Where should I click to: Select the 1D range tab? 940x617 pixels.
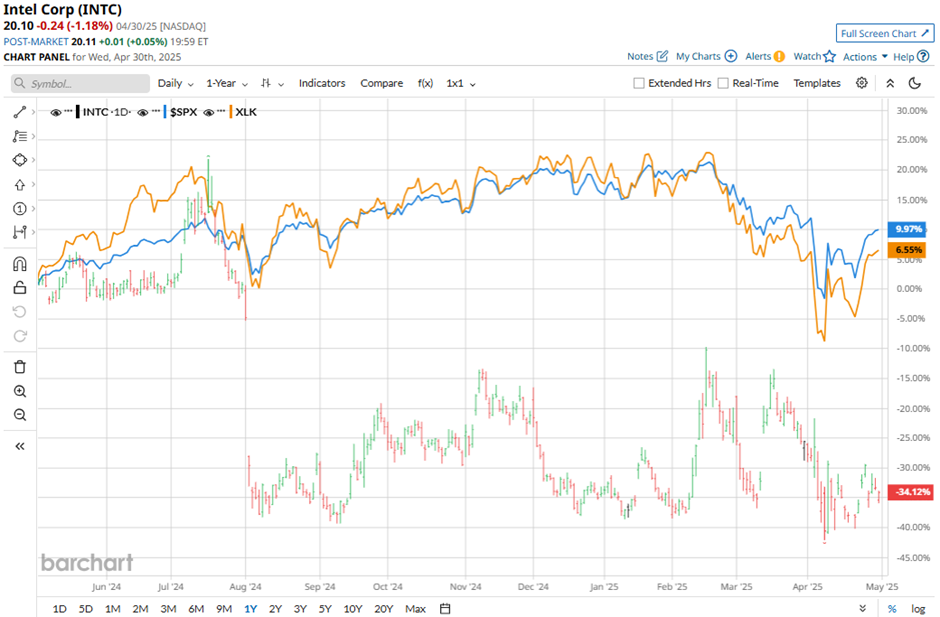(x=59, y=609)
